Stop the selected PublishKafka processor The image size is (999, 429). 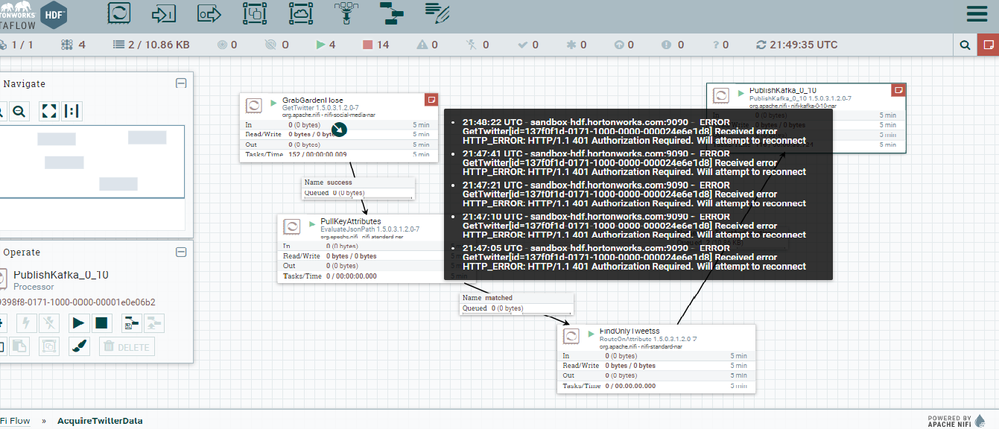[x=101, y=323]
